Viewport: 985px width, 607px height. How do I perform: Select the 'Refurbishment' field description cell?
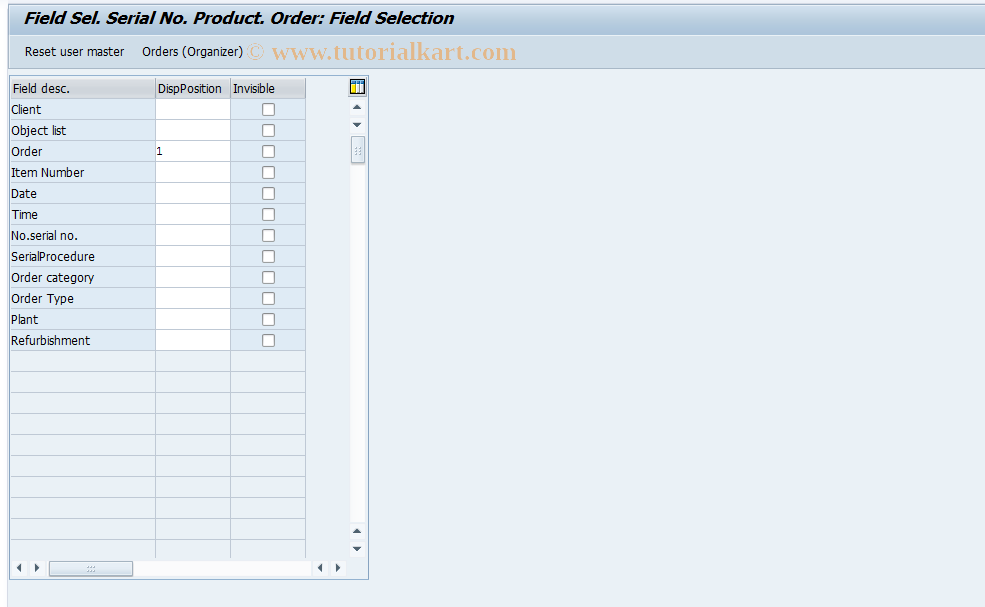82,341
